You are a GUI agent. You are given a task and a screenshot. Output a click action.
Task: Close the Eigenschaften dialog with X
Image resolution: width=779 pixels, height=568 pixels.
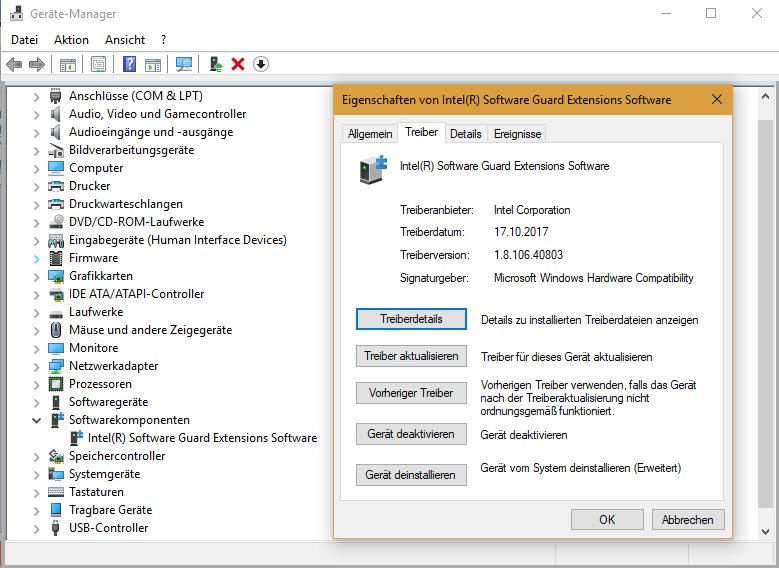717,99
